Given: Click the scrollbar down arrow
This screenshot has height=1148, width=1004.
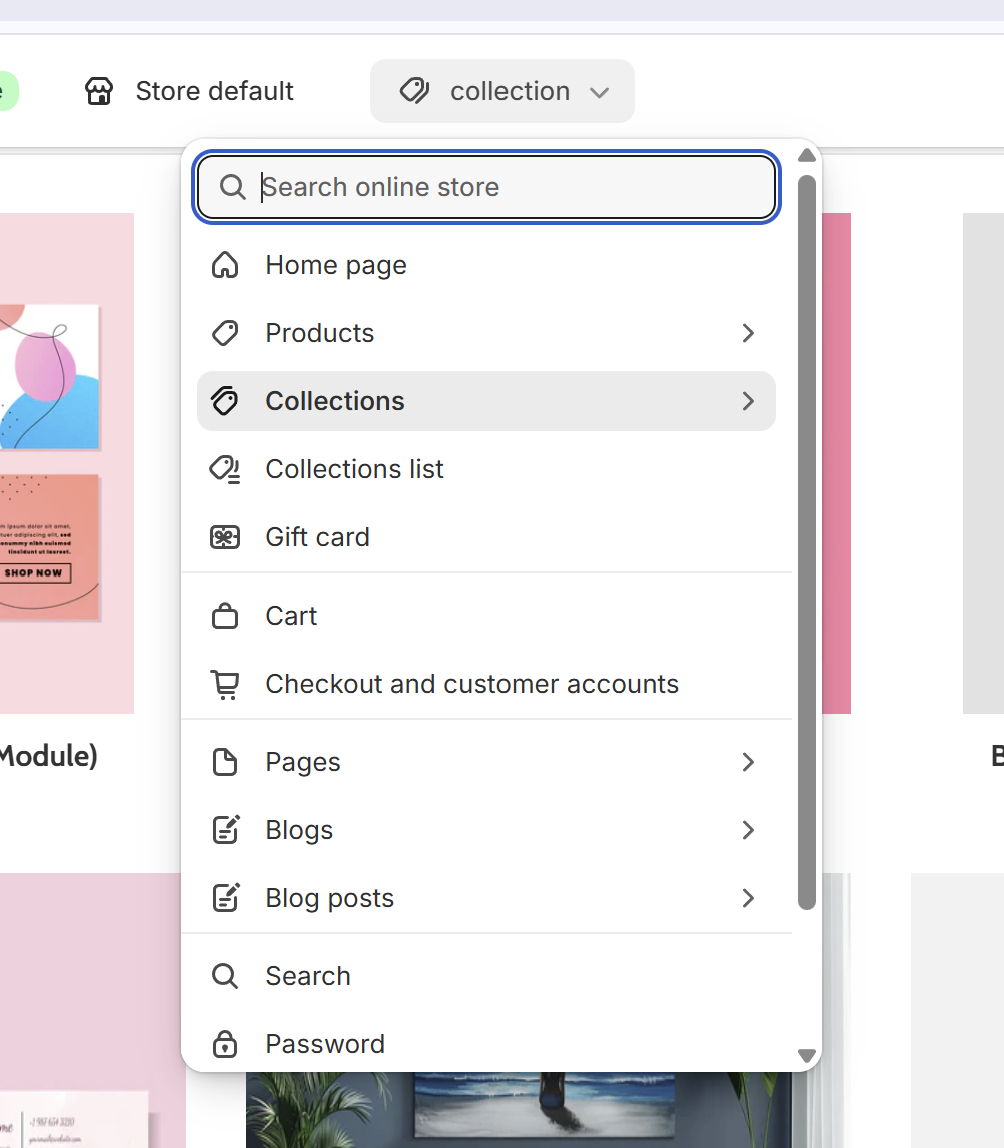Looking at the screenshot, I should (x=807, y=1056).
